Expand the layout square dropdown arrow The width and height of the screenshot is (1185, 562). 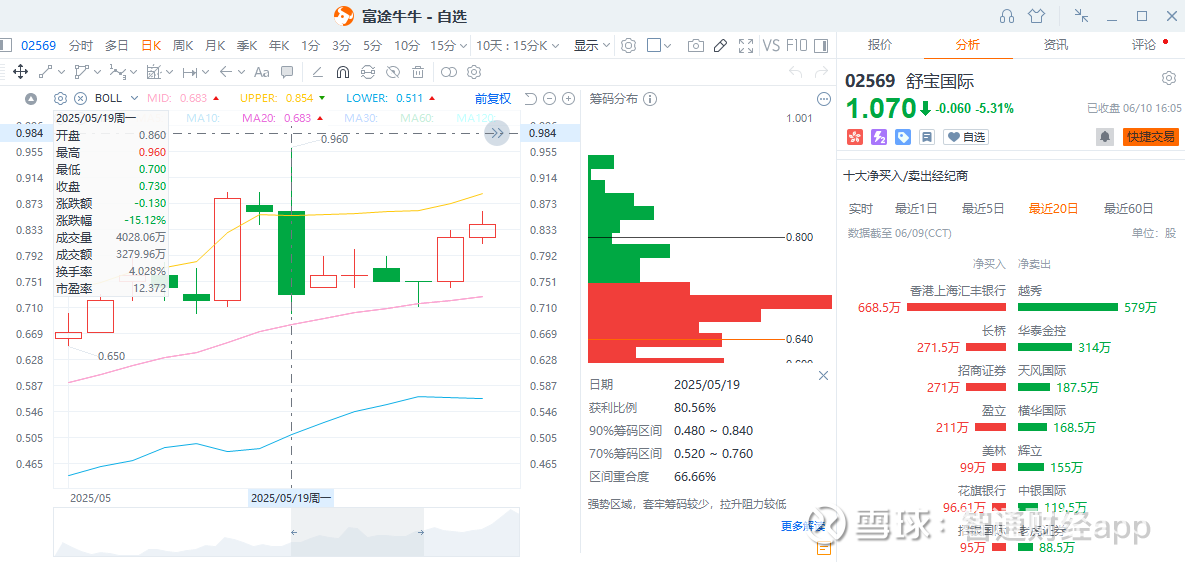[668, 45]
